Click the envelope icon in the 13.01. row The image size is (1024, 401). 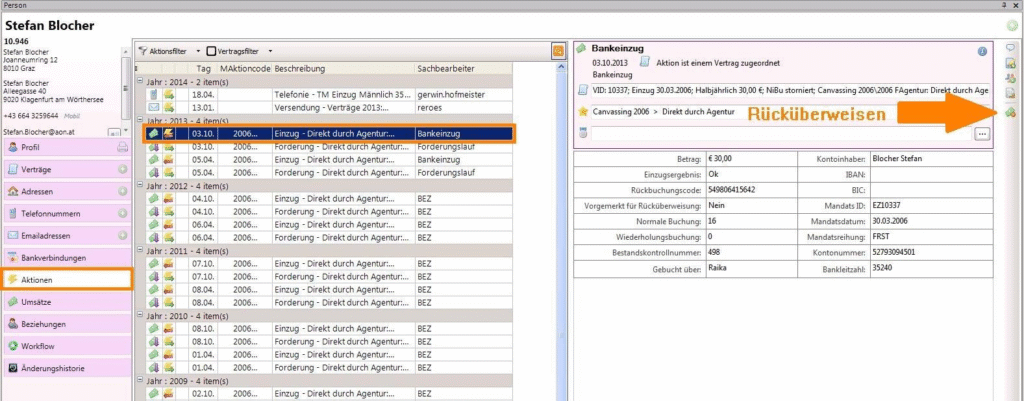click(x=153, y=107)
